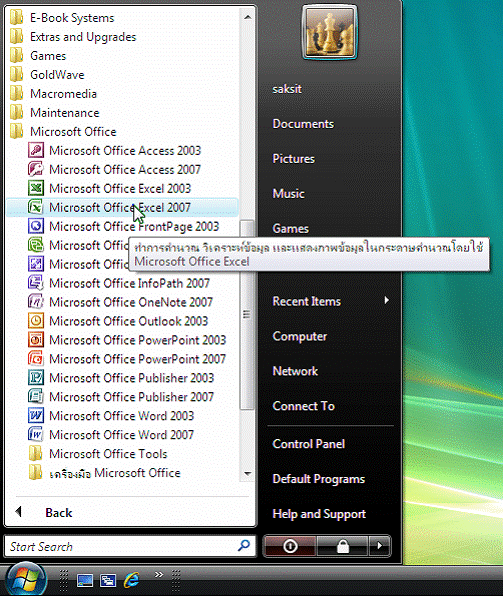503x596 pixels.
Task: Expand the Maintenance folder
Action: (54, 113)
